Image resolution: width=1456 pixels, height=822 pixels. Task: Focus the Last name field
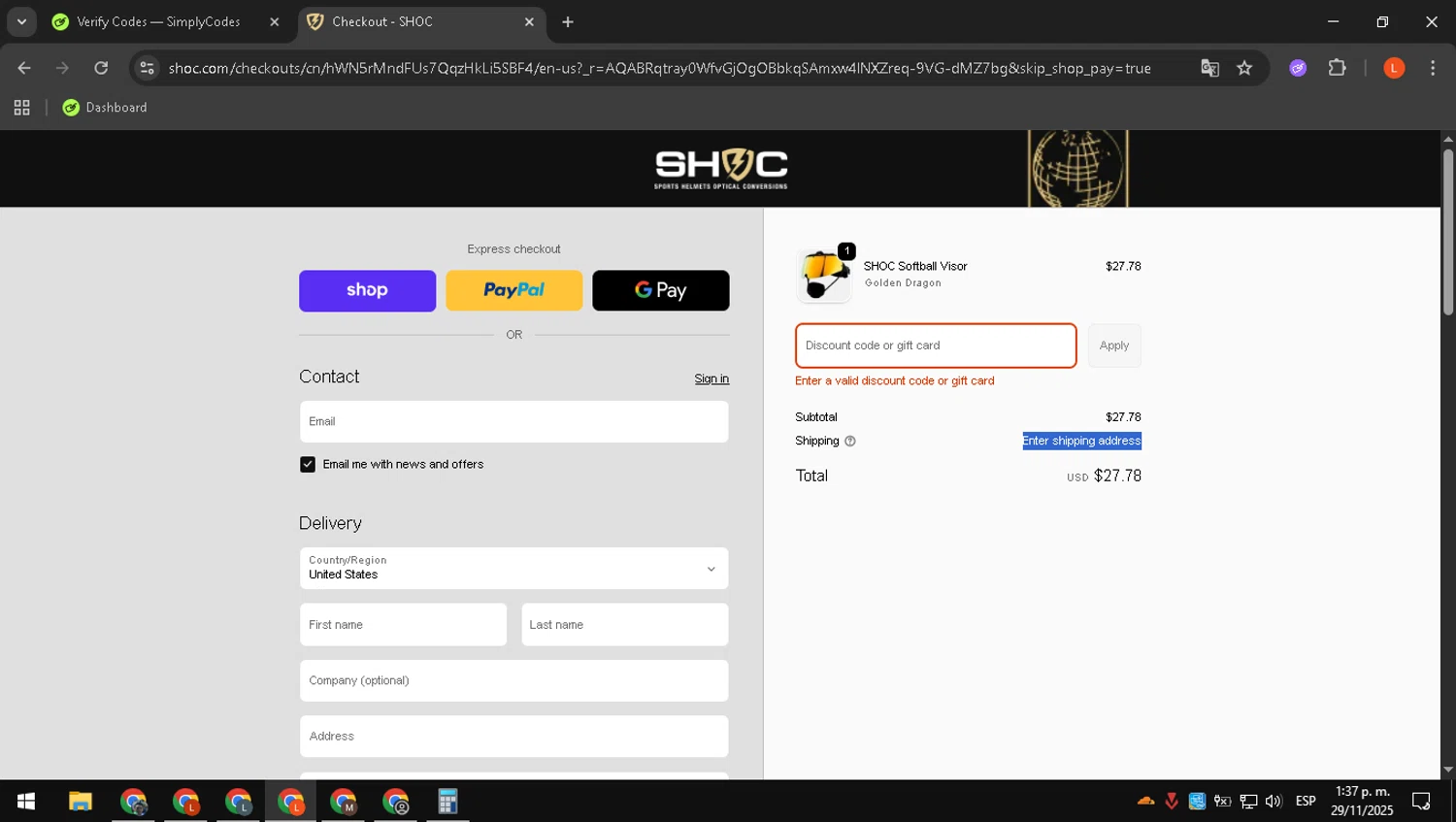(624, 625)
